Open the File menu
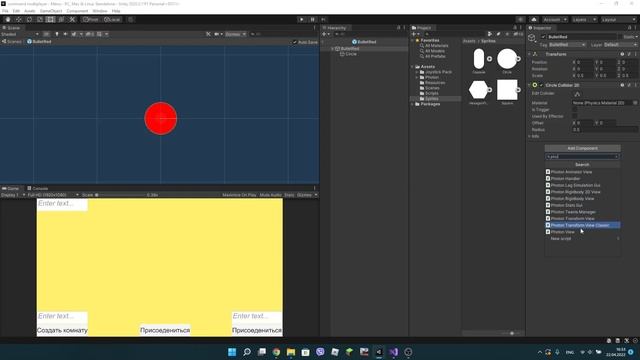Screen dimensions: 640x360 [x=5, y=11]
